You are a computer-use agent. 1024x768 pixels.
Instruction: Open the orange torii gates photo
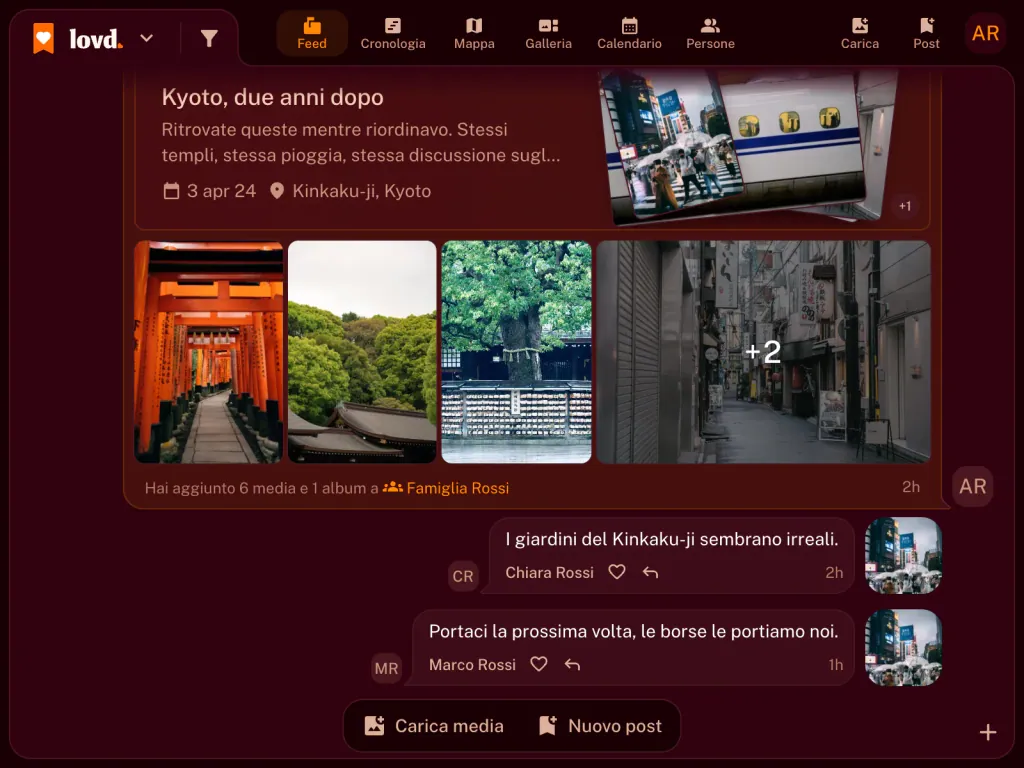click(x=208, y=352)
